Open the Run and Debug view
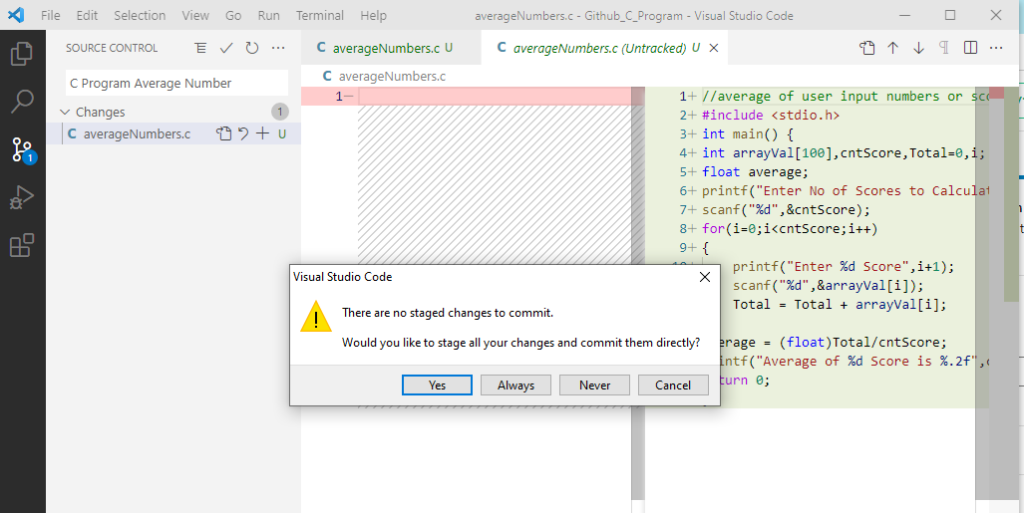The image size is (1024, 513). coord(22,197)
